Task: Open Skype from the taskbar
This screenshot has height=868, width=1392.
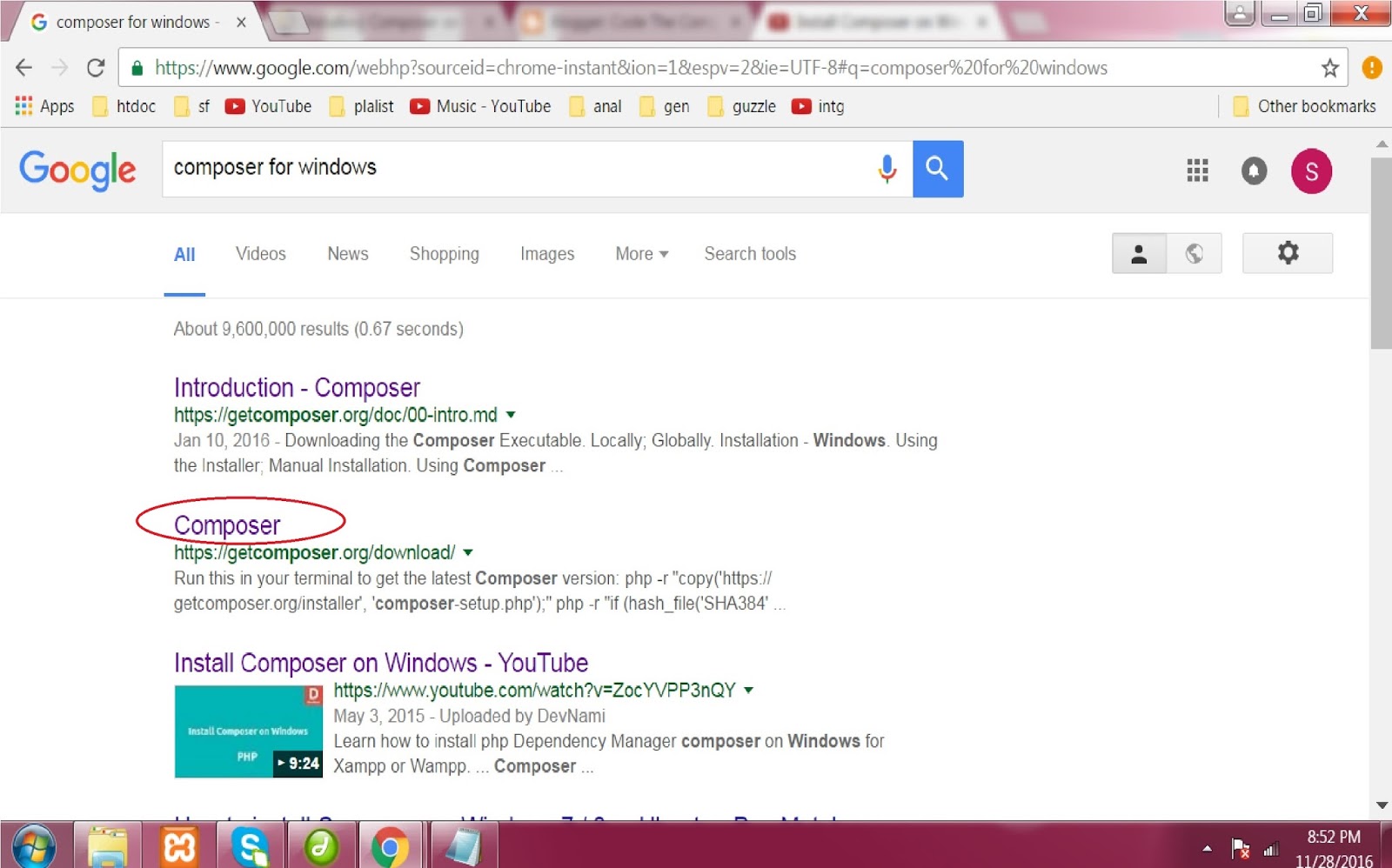Action: tap(250, 845)
